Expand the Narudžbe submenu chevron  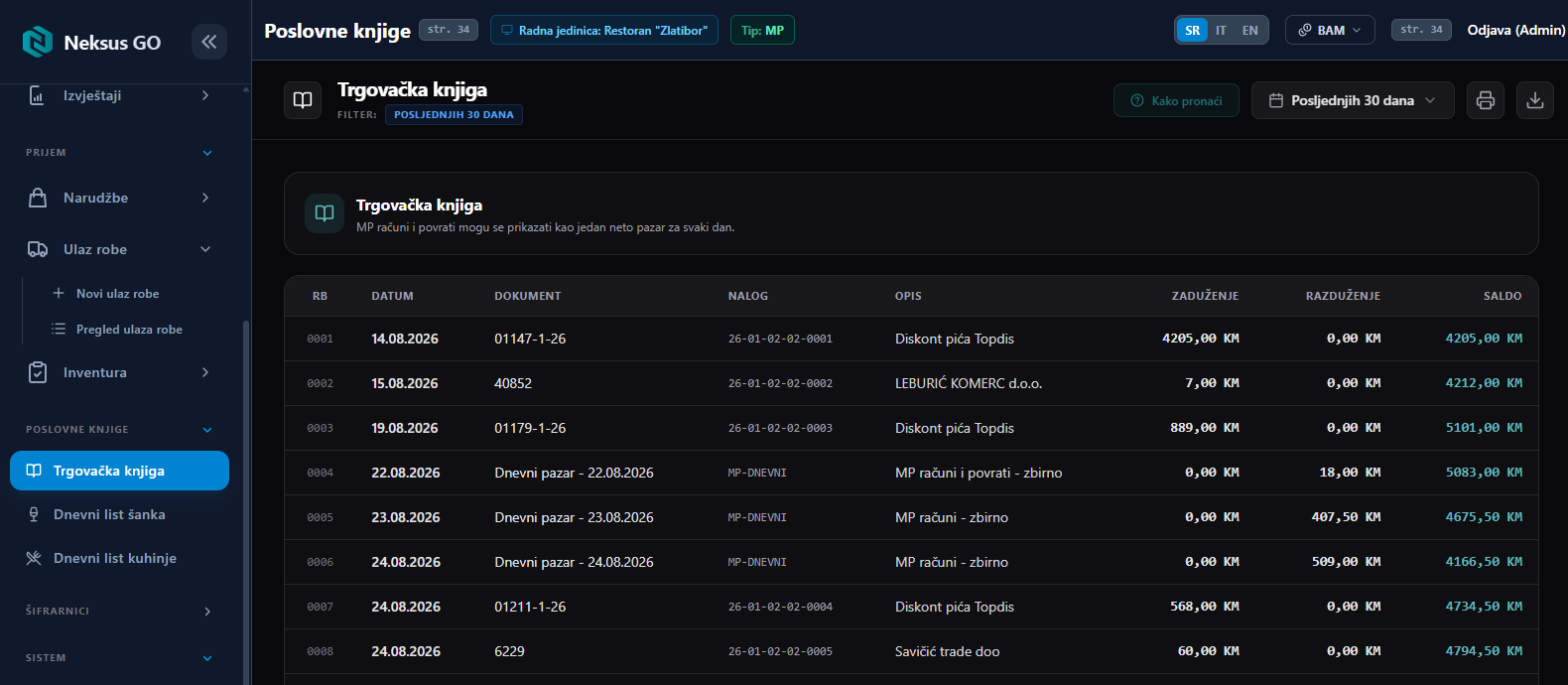[205, 198]
